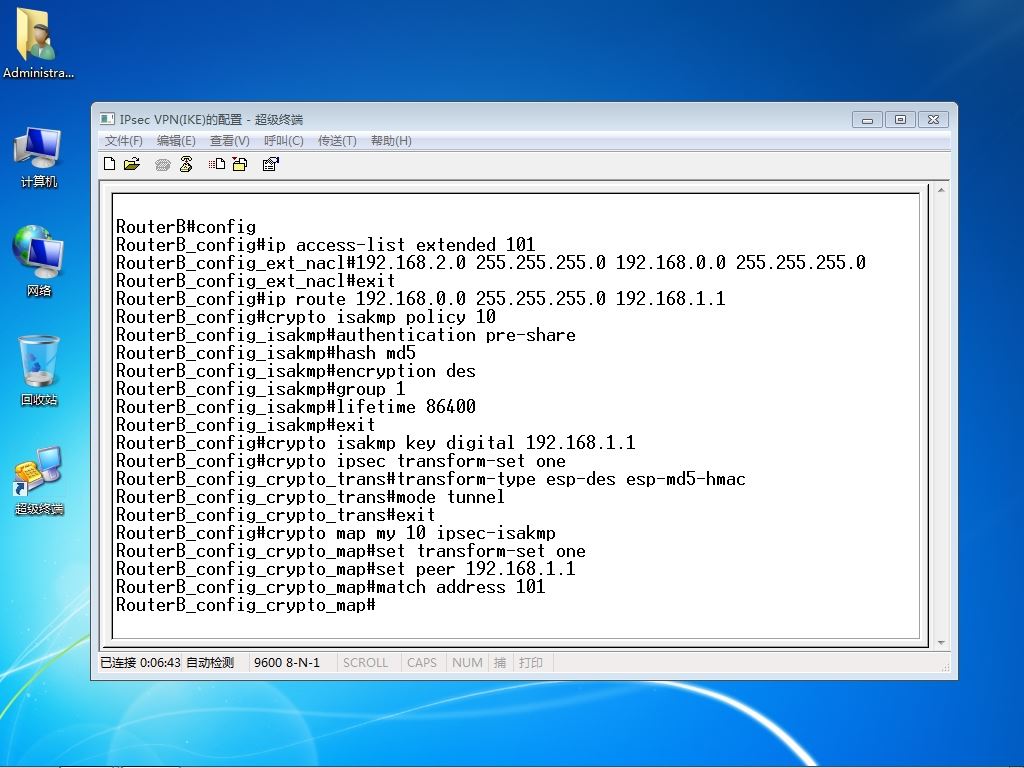Image resolution: width=1024 pixels, height=768 pixels.
Task: Close the 超级终端 window
Action: [x=933, y=120]
